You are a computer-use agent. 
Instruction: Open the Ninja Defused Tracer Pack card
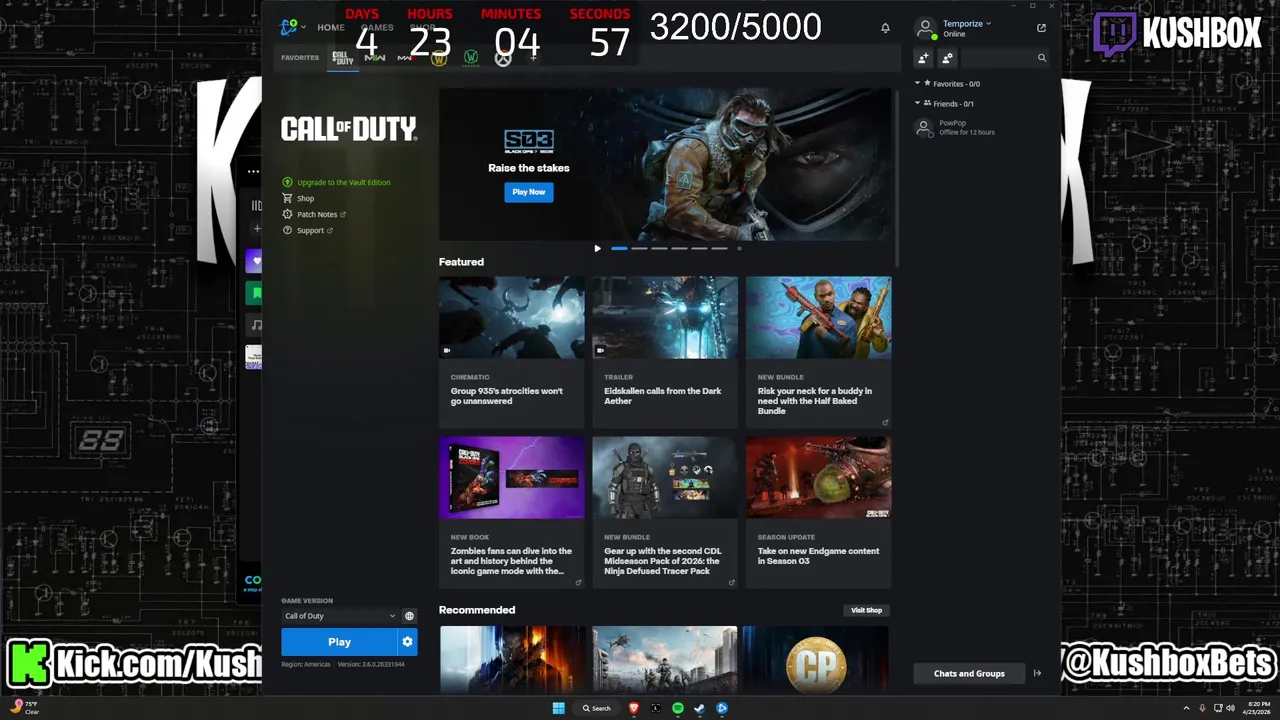point(665,512)
